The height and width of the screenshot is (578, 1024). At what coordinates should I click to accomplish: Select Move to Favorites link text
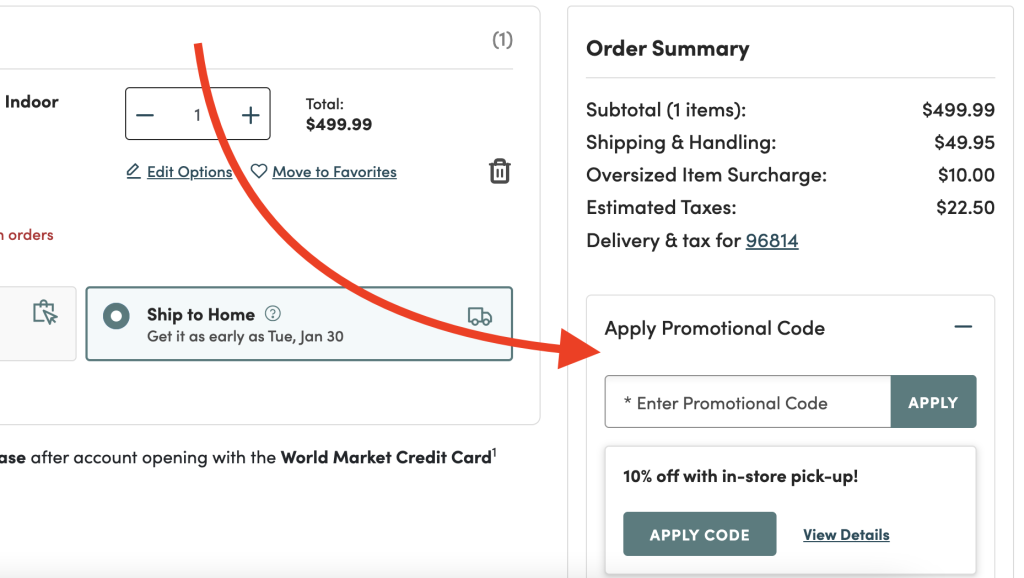(334, 172)
